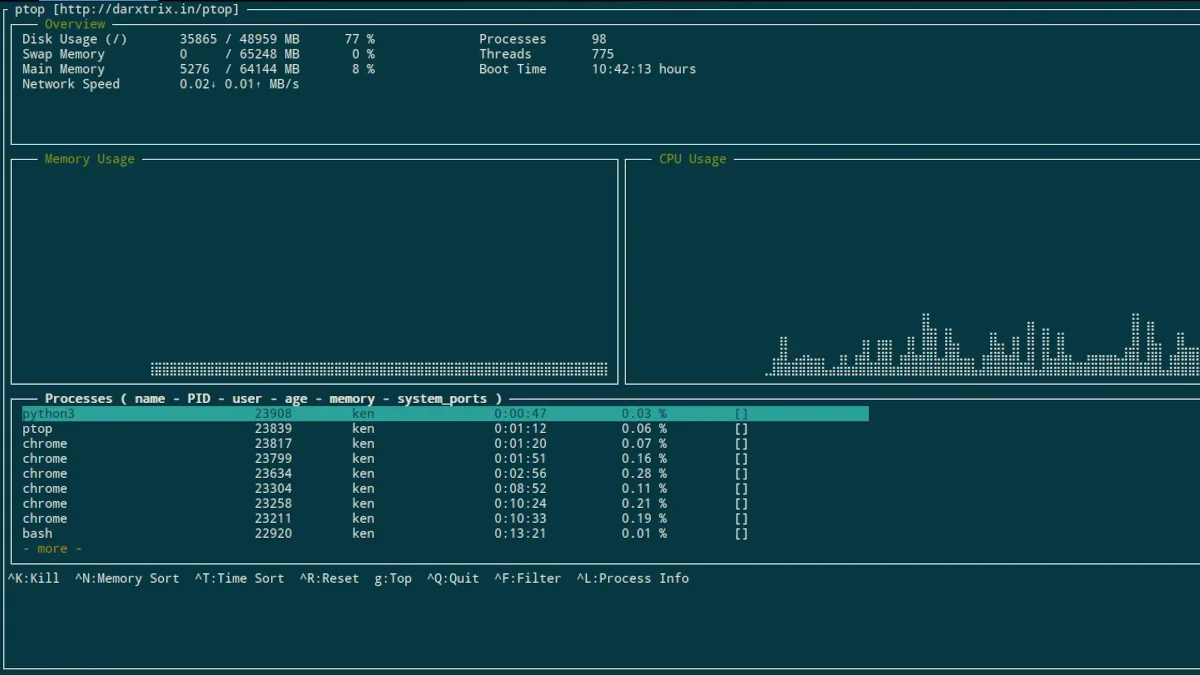
Task: Sort processes with ^N:Memory Sort
Action: pos(127,578)
